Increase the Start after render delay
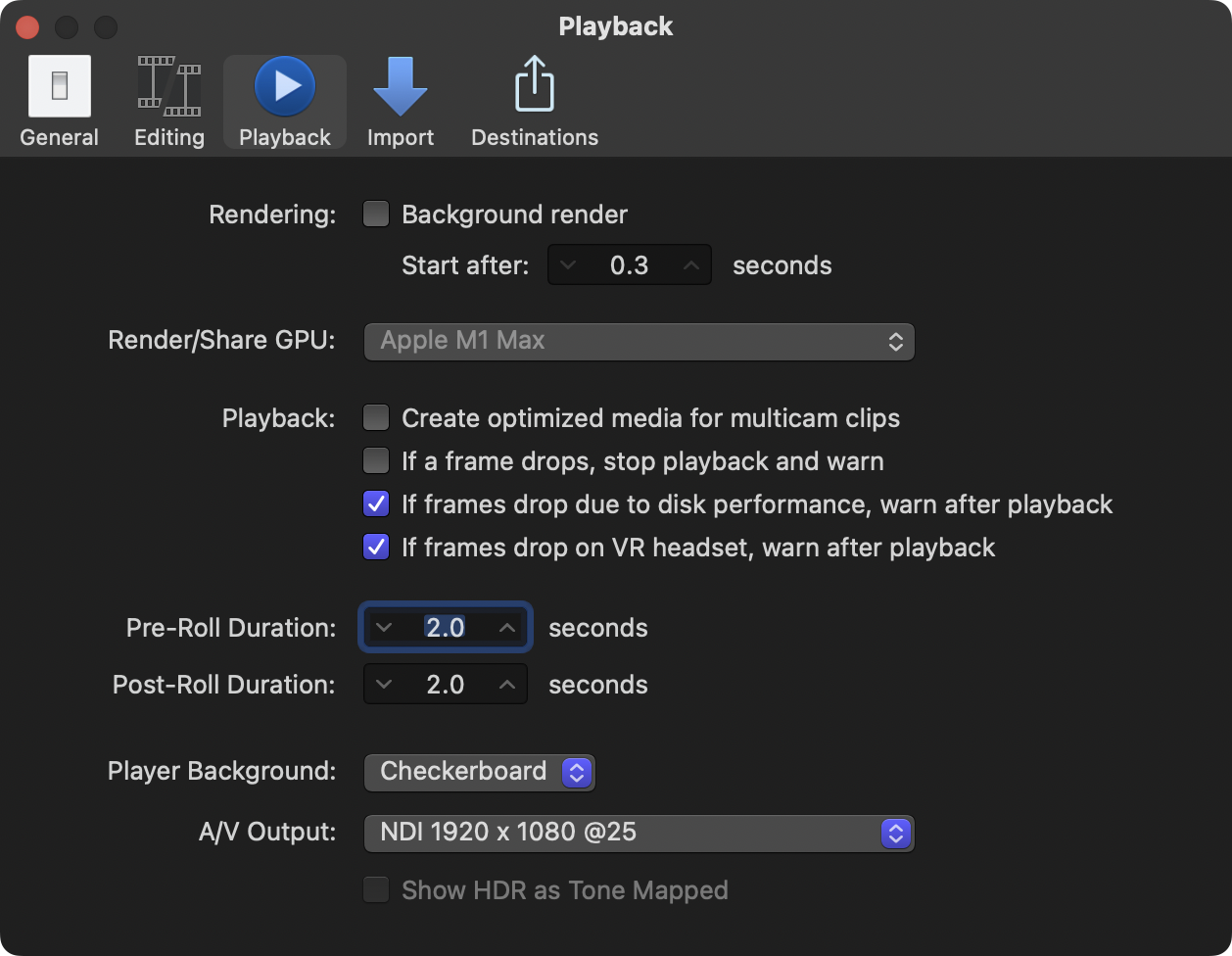The image size is (1232, 956). tap(691, 265)
